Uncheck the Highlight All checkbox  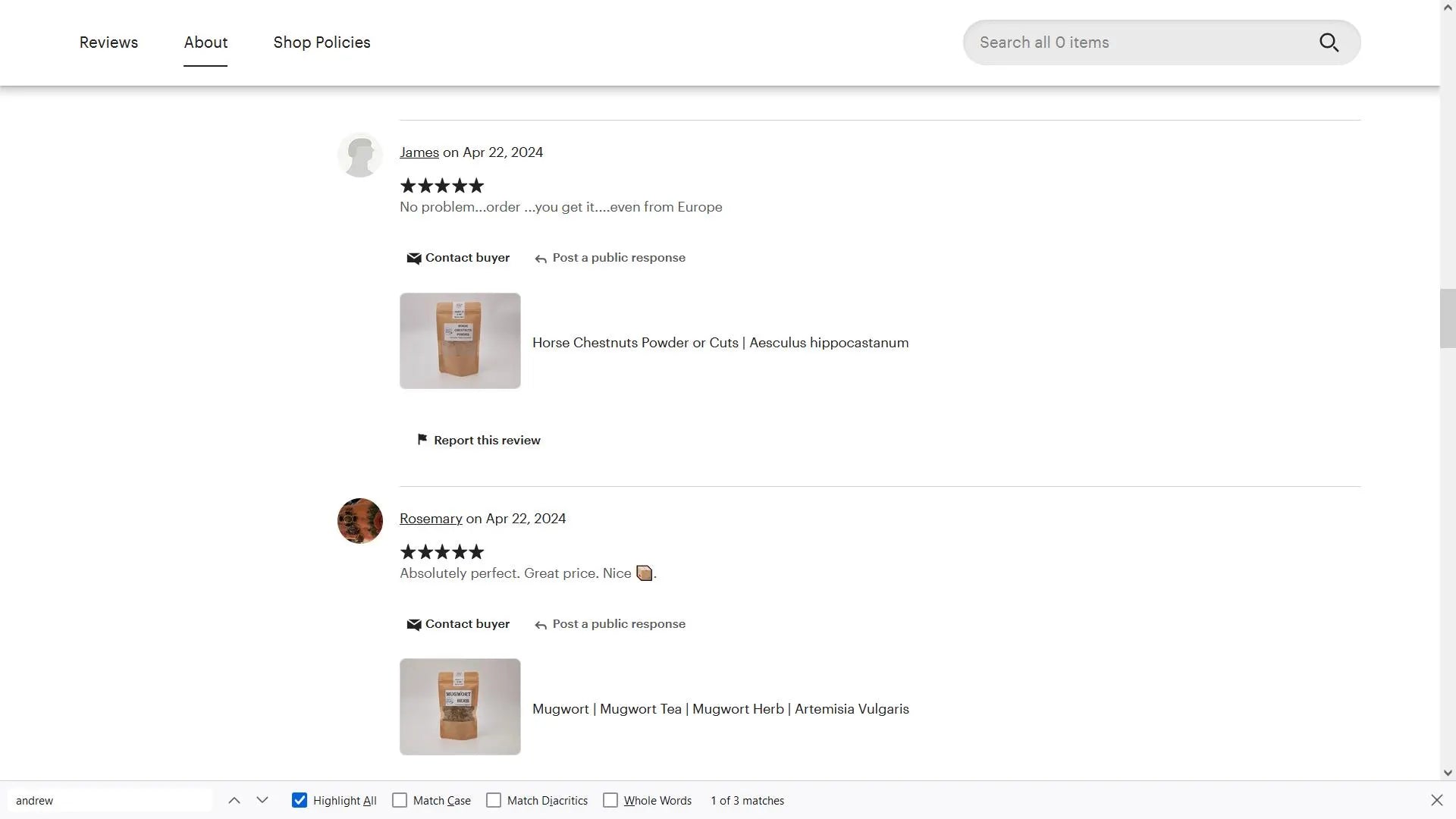[300, 800]
